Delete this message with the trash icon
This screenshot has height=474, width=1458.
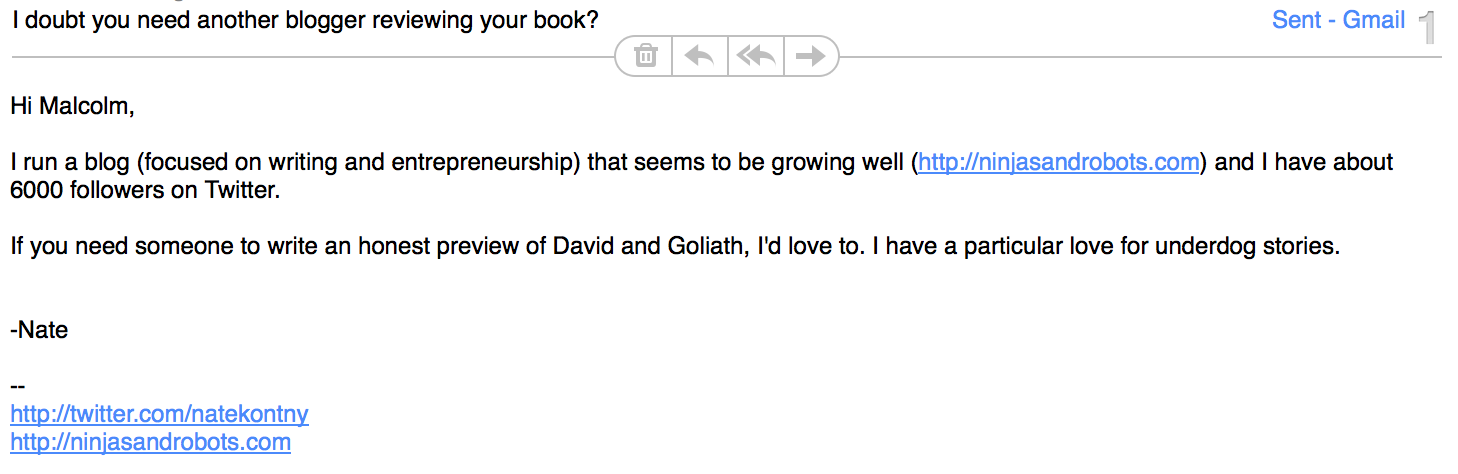point(646,56)
